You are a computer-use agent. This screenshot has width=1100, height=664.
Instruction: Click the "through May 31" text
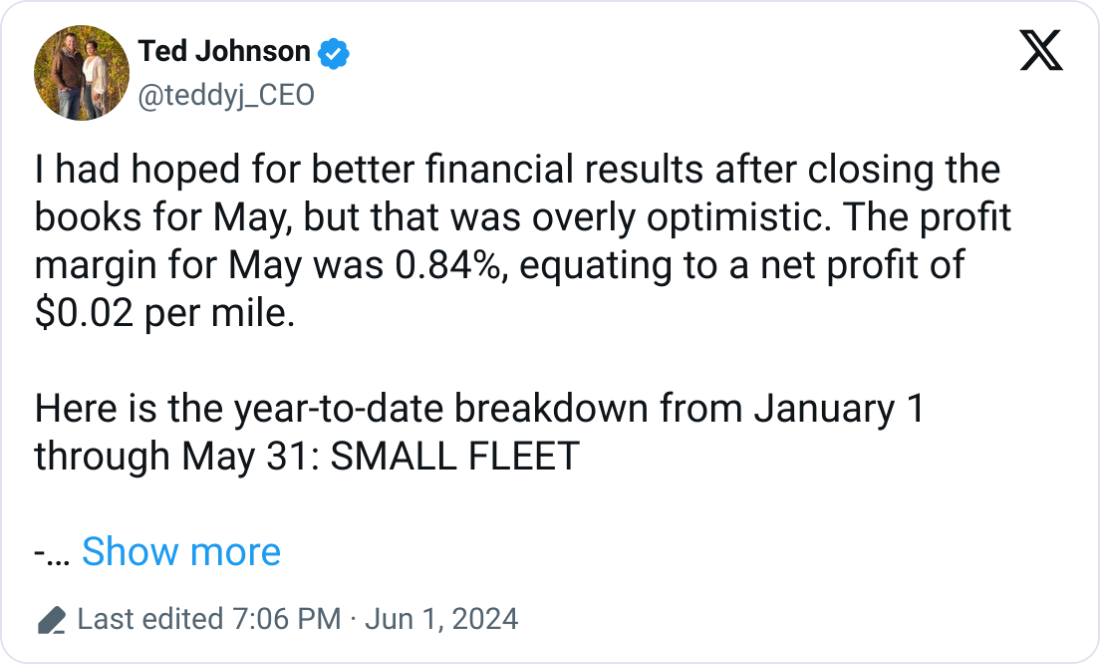point(174,456)
